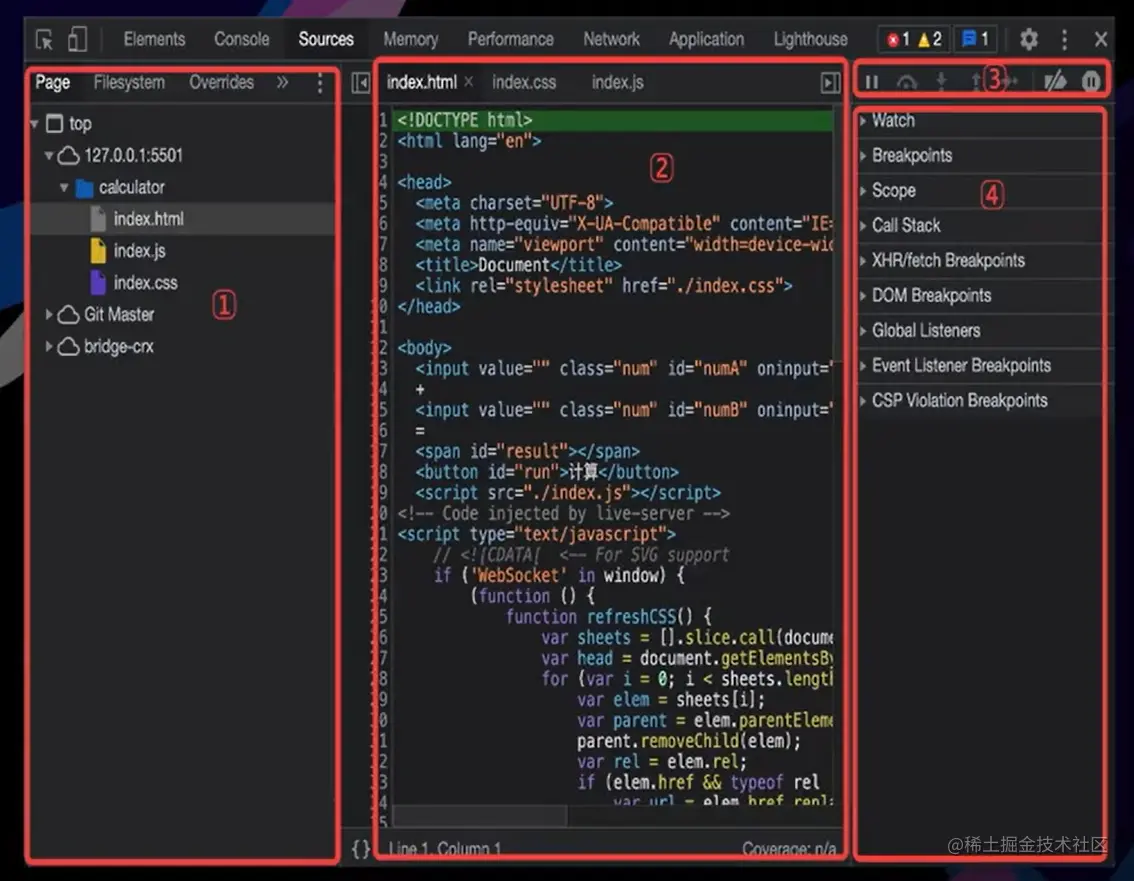Click the yellow warning count badge
Screen dimensions: 1134x881
click(929, 39)
